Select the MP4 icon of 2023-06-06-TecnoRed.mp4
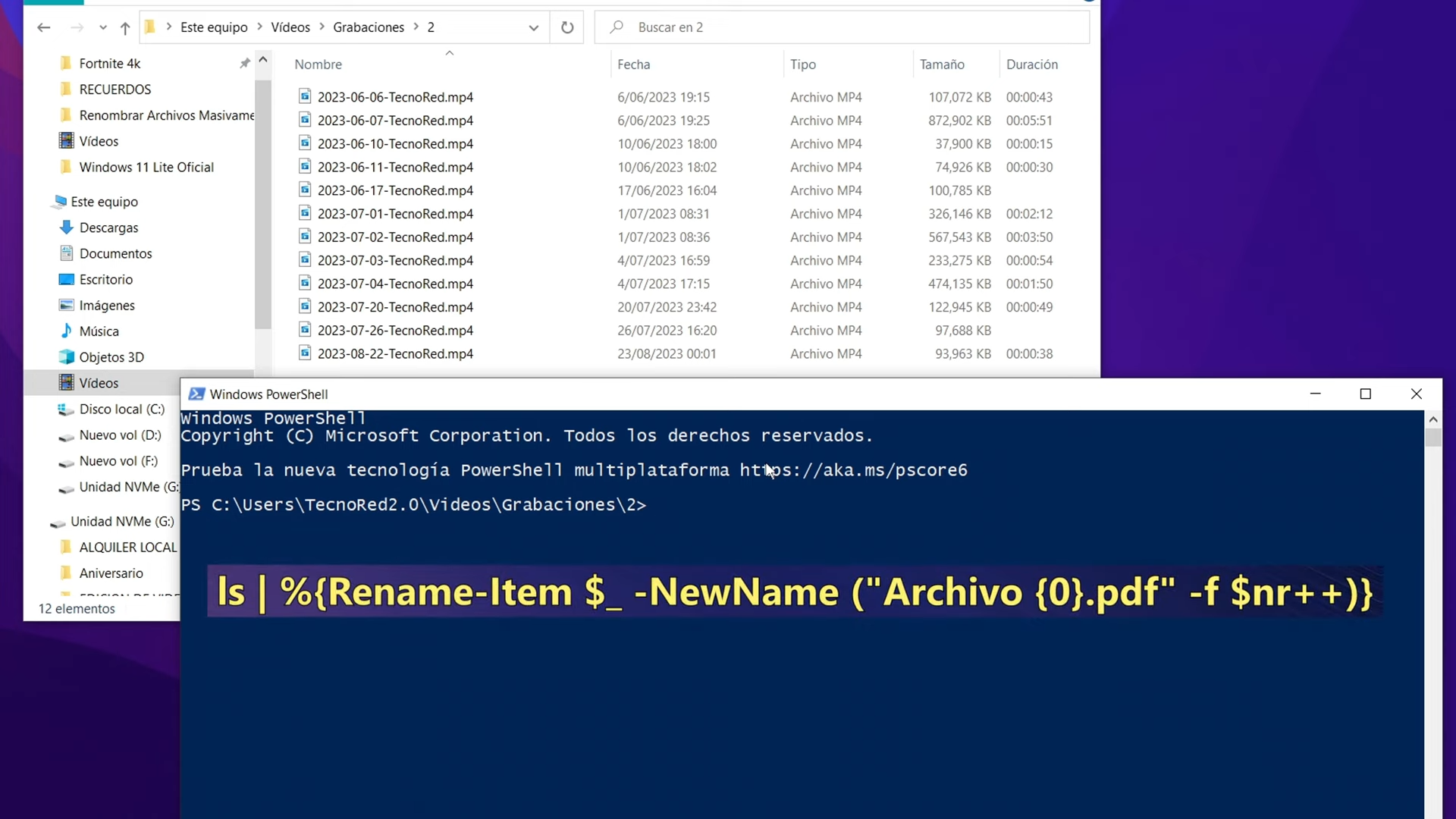Viewport: 1456px width, 819px height. coord(305,96)
